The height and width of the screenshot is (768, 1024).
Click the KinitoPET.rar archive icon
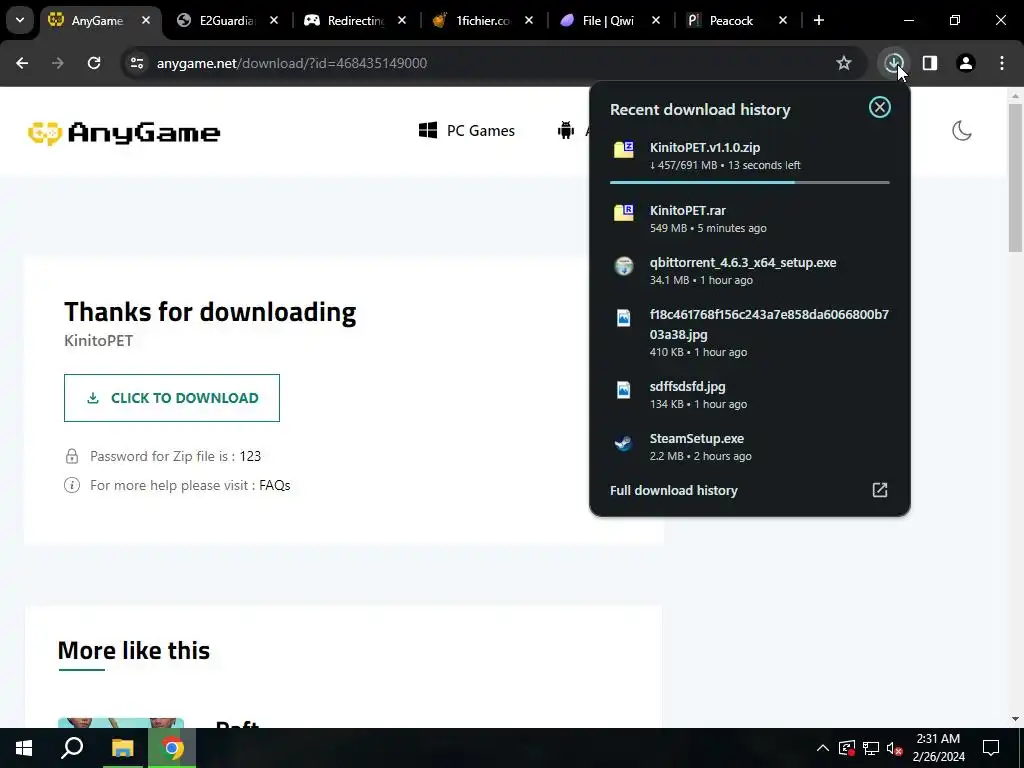click(624, 212)
